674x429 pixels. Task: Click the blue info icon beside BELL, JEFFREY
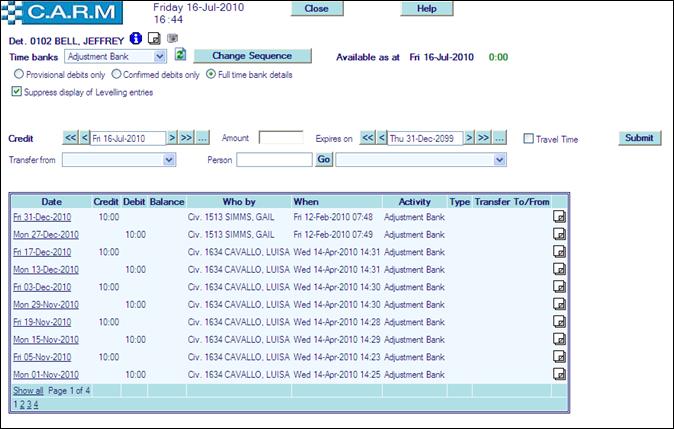136,38
